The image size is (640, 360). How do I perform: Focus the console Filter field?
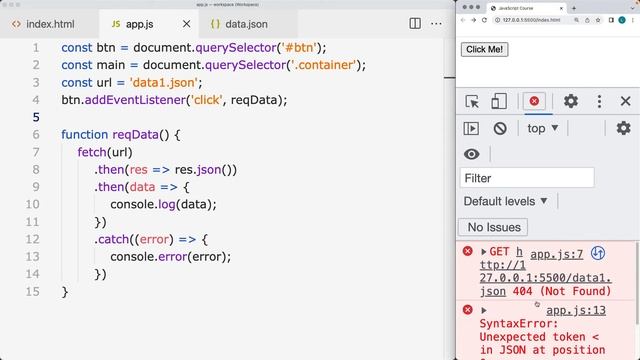(527, 178)
